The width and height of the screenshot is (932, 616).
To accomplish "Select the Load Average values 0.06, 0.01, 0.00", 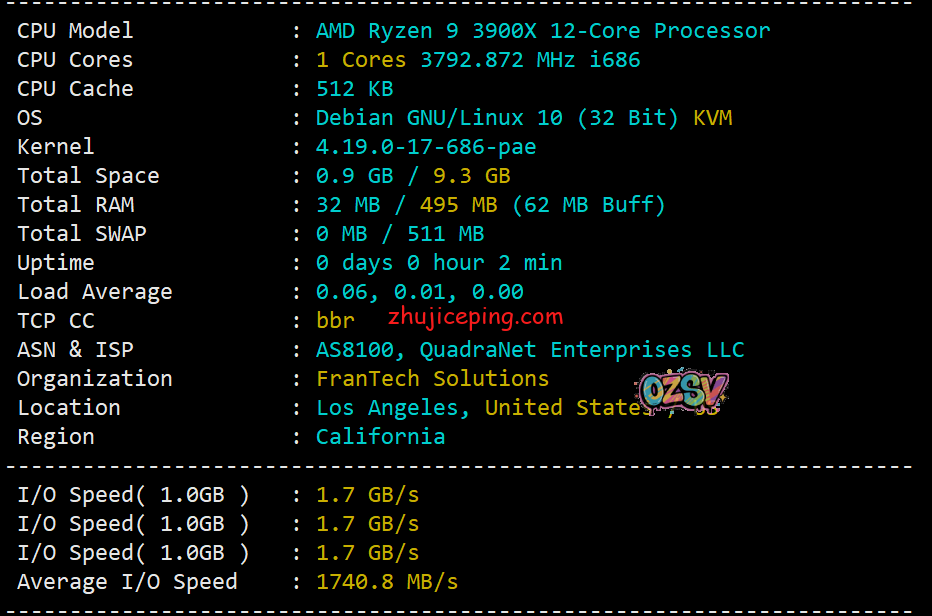I will [x=420, y=292].
